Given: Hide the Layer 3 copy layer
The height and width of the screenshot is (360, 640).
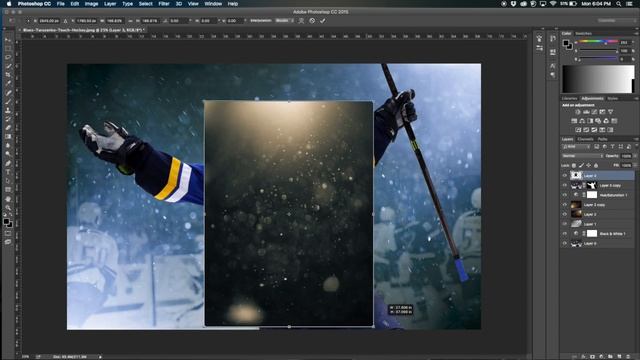Looking at the screenshot, I should point(565,185).
